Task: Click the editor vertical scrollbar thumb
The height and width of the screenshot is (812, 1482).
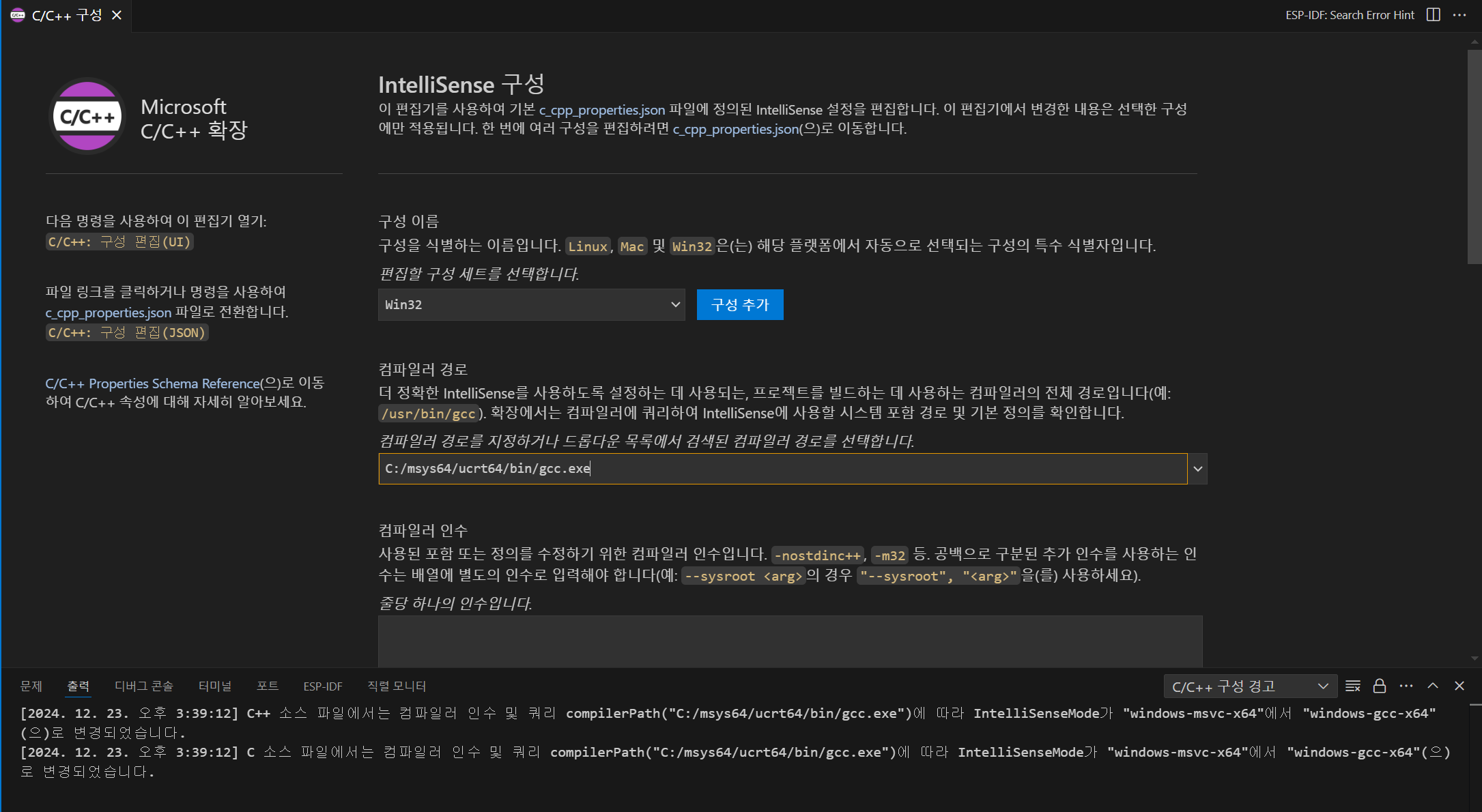Action: coord(1474,157)
